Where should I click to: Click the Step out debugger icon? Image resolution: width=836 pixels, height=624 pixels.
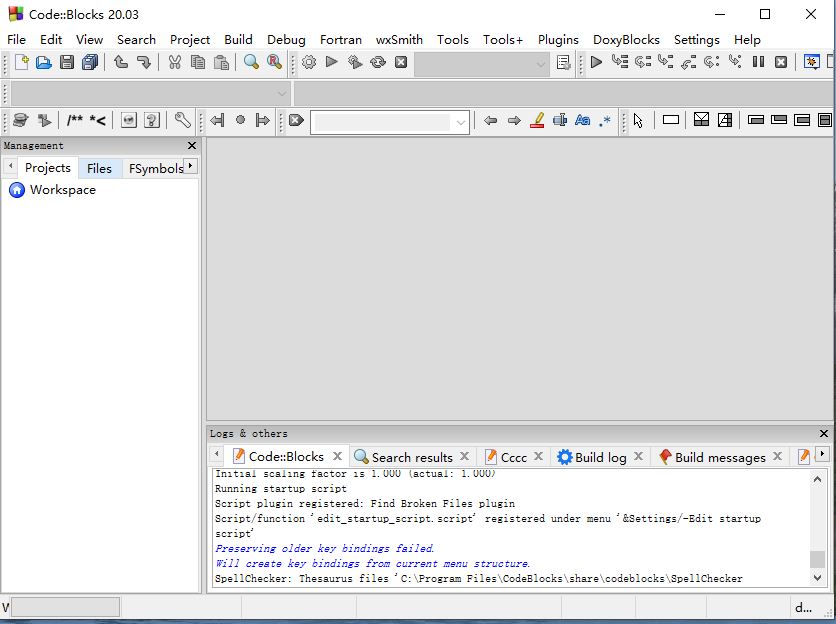click(688, 62)
